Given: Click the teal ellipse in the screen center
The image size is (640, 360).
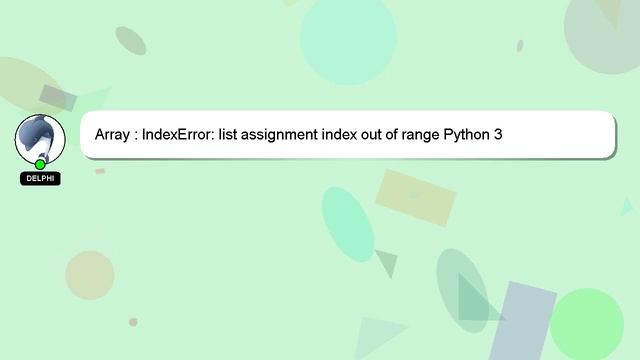Looking at the screenshot, I should [348, 224].
